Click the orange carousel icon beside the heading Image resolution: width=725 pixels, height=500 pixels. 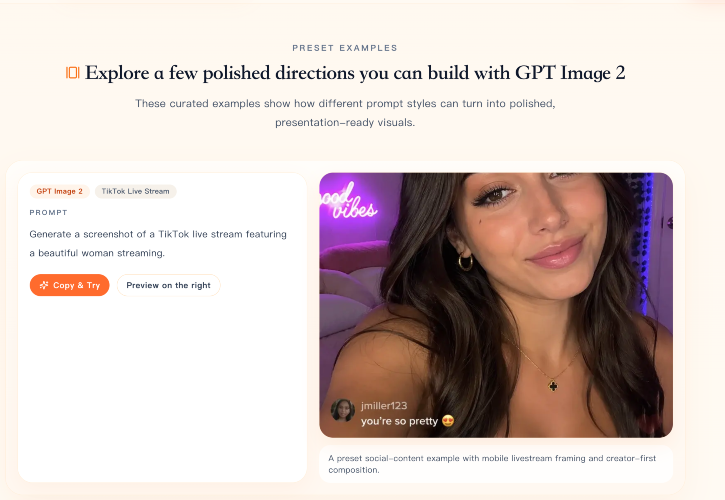pyautogui.click(x=73, y=73)
